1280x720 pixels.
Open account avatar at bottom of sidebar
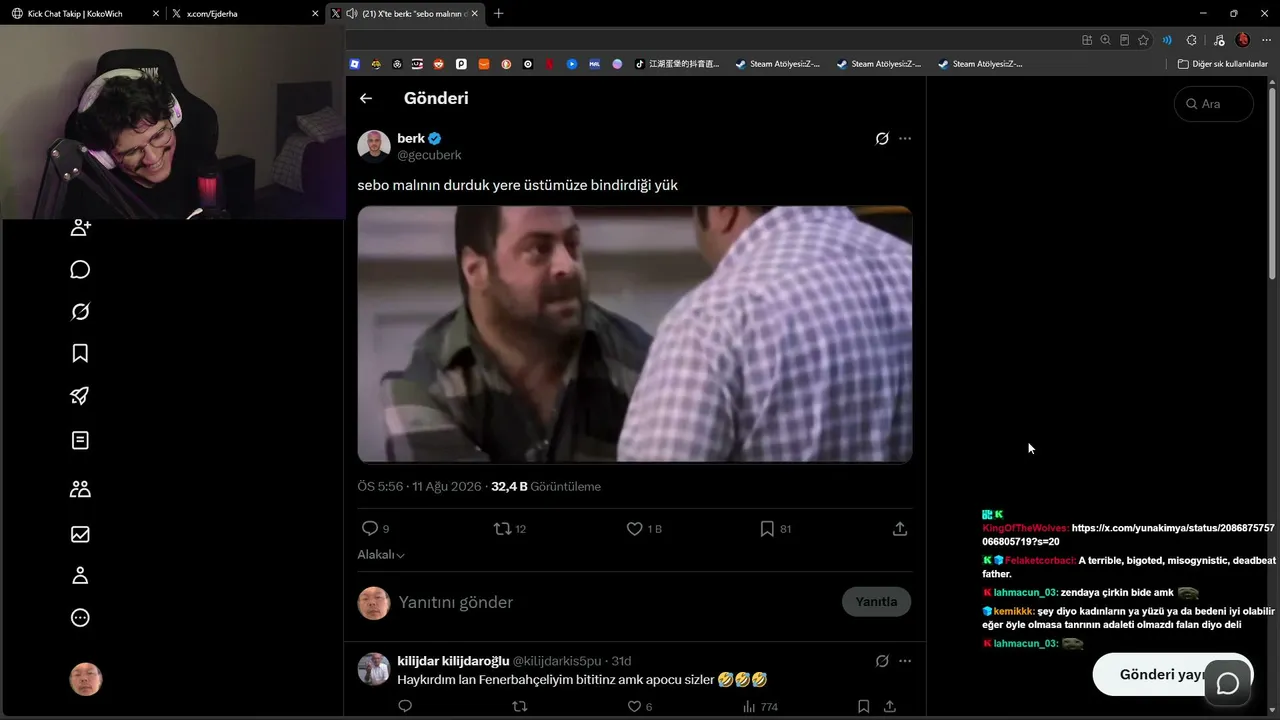coord(86,679)
